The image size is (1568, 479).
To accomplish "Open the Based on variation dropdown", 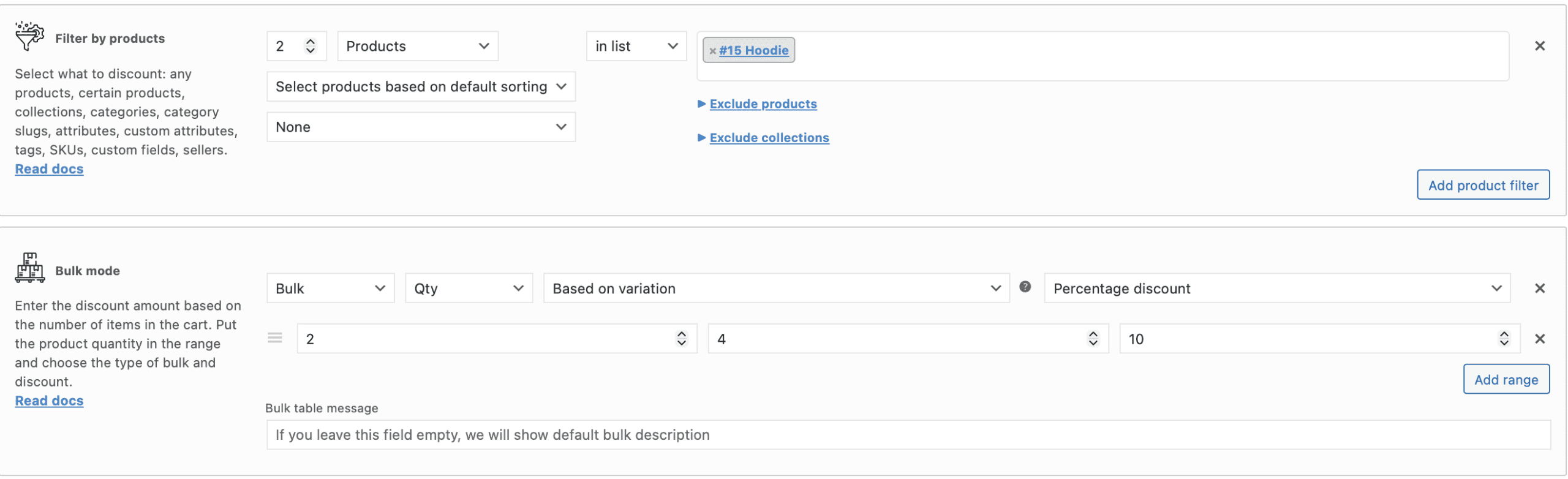I will coord(776,289).
